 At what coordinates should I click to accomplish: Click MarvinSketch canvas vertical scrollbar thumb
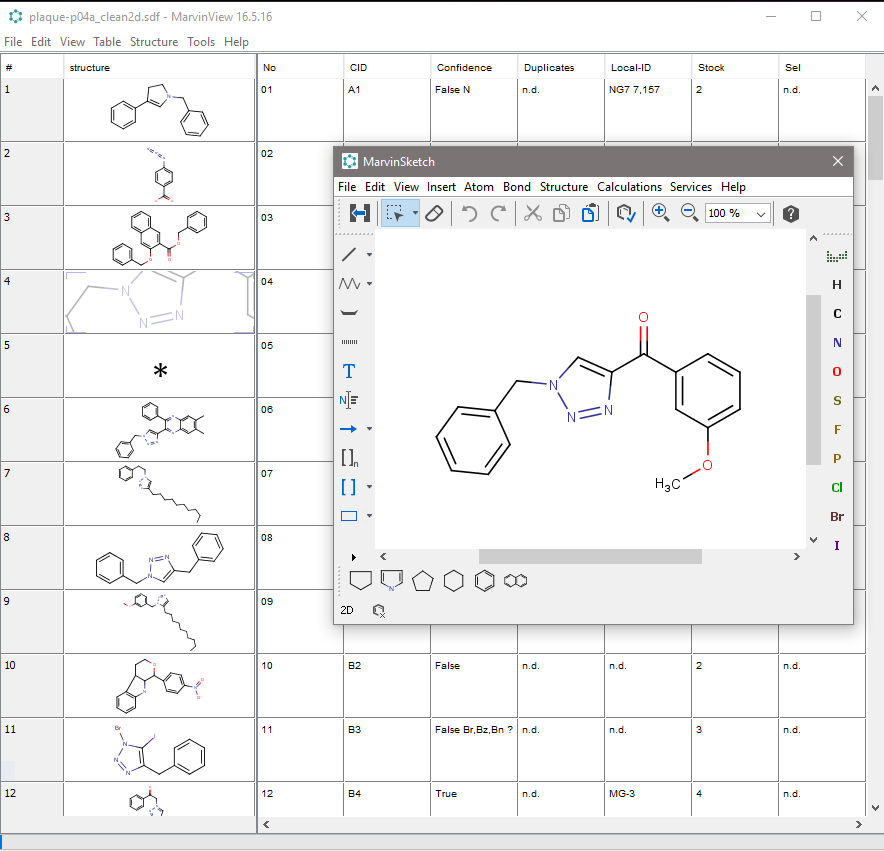pos(813,380)
